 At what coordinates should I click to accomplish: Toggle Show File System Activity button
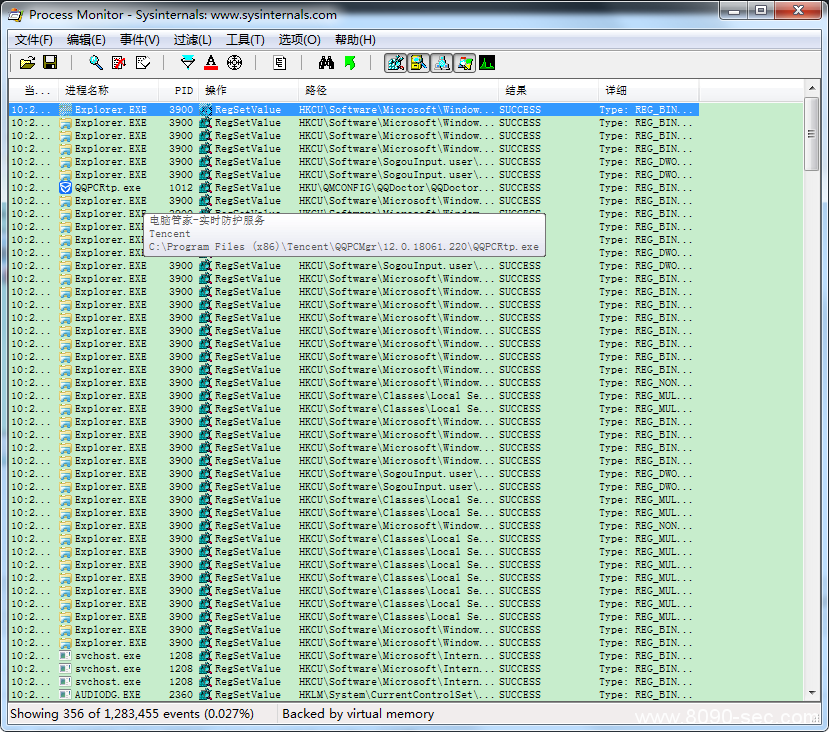click(419, 63)
